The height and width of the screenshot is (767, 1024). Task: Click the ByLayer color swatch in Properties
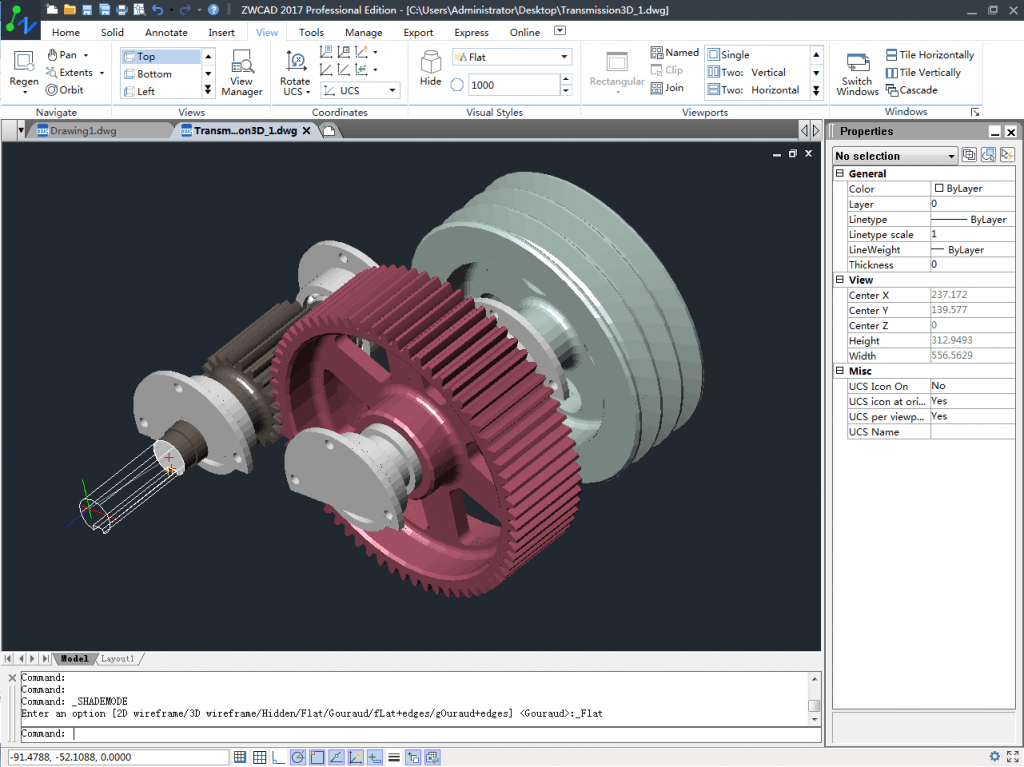pyautogui.click(x=939, y=189)
